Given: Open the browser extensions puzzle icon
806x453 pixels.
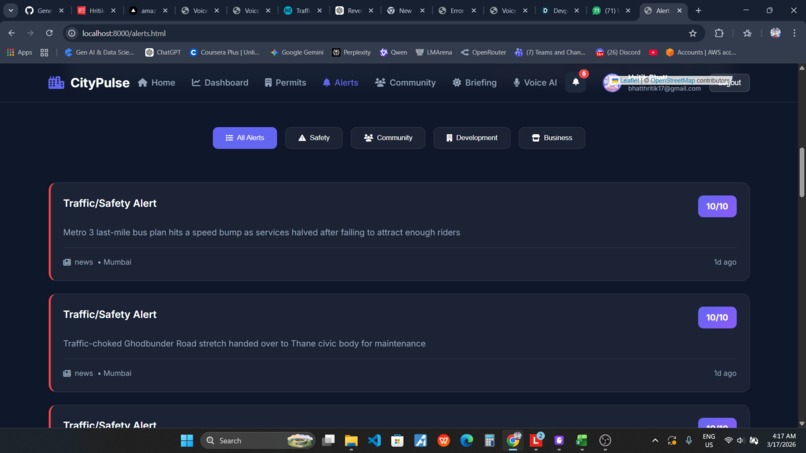Looking at the screenshot, I should pyautogui.click(x=719, y=33).
